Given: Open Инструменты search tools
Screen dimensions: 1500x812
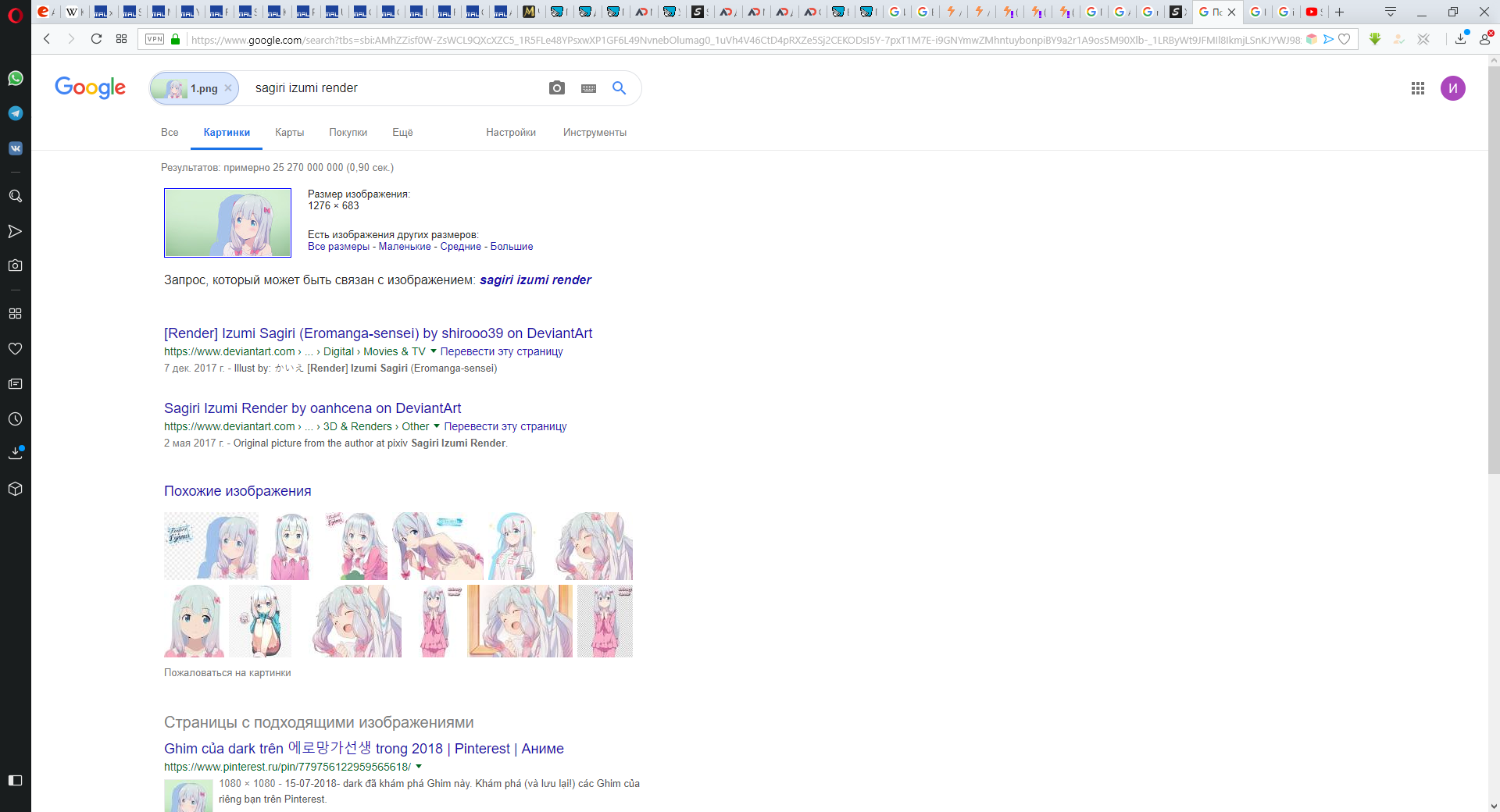Looking at the screenshot, I should coord(595,132).
